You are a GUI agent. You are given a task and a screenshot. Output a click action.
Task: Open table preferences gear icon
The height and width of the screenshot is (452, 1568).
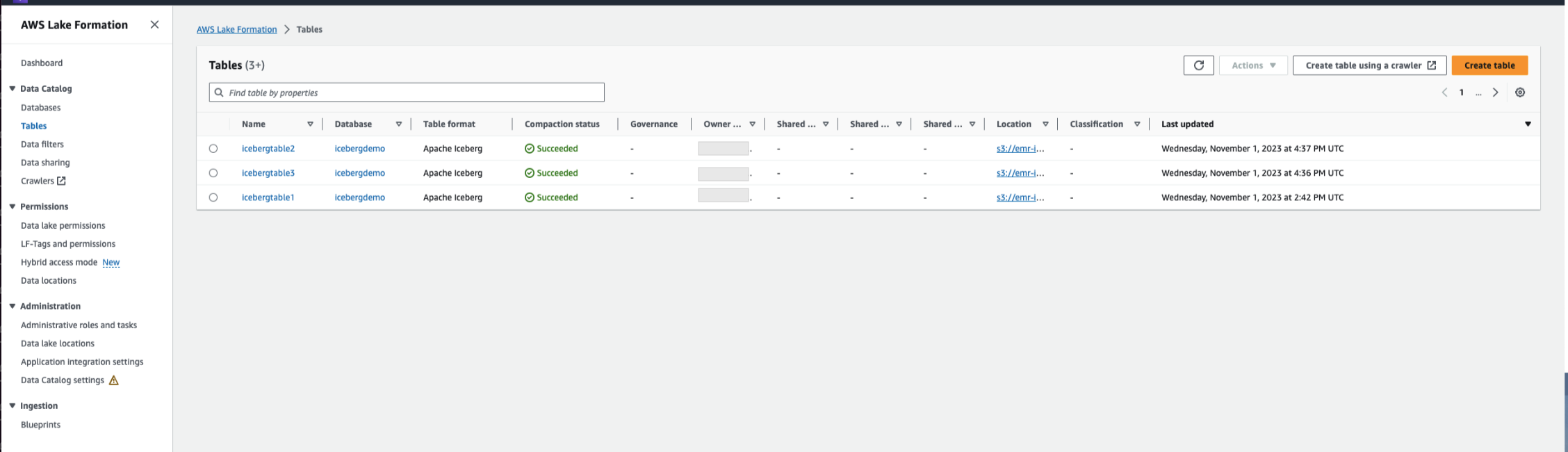pos(1520,92)
